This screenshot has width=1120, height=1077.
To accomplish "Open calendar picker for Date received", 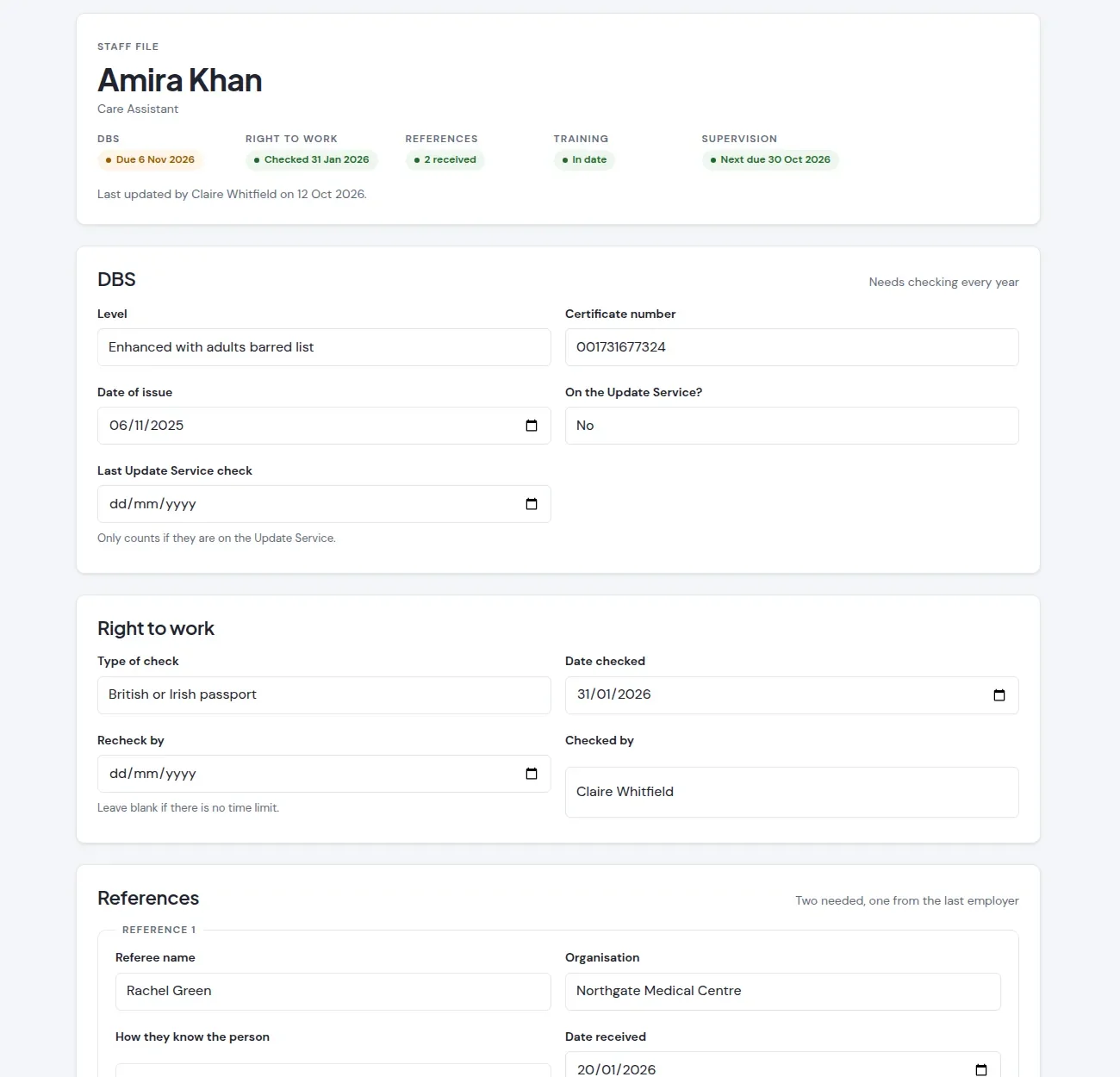I will coord(981,1069).
